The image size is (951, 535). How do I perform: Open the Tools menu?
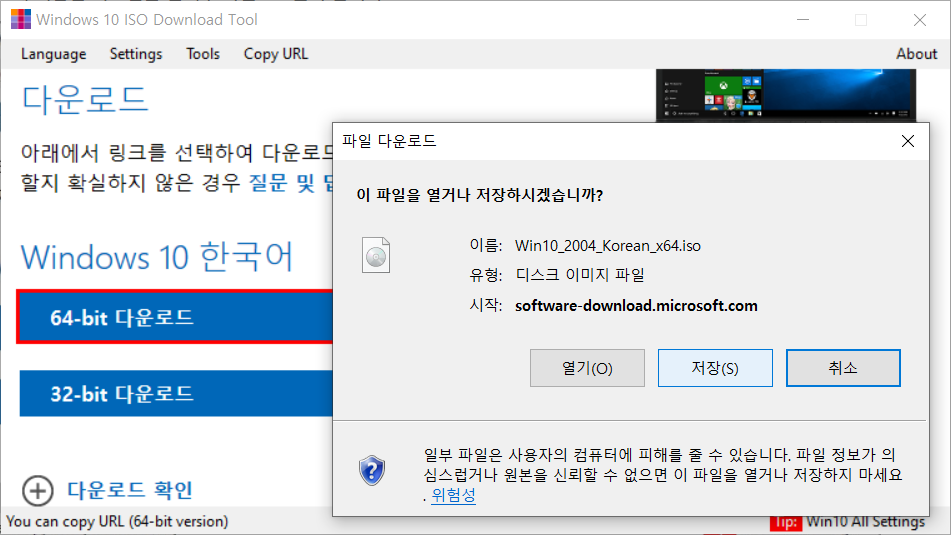203,54
